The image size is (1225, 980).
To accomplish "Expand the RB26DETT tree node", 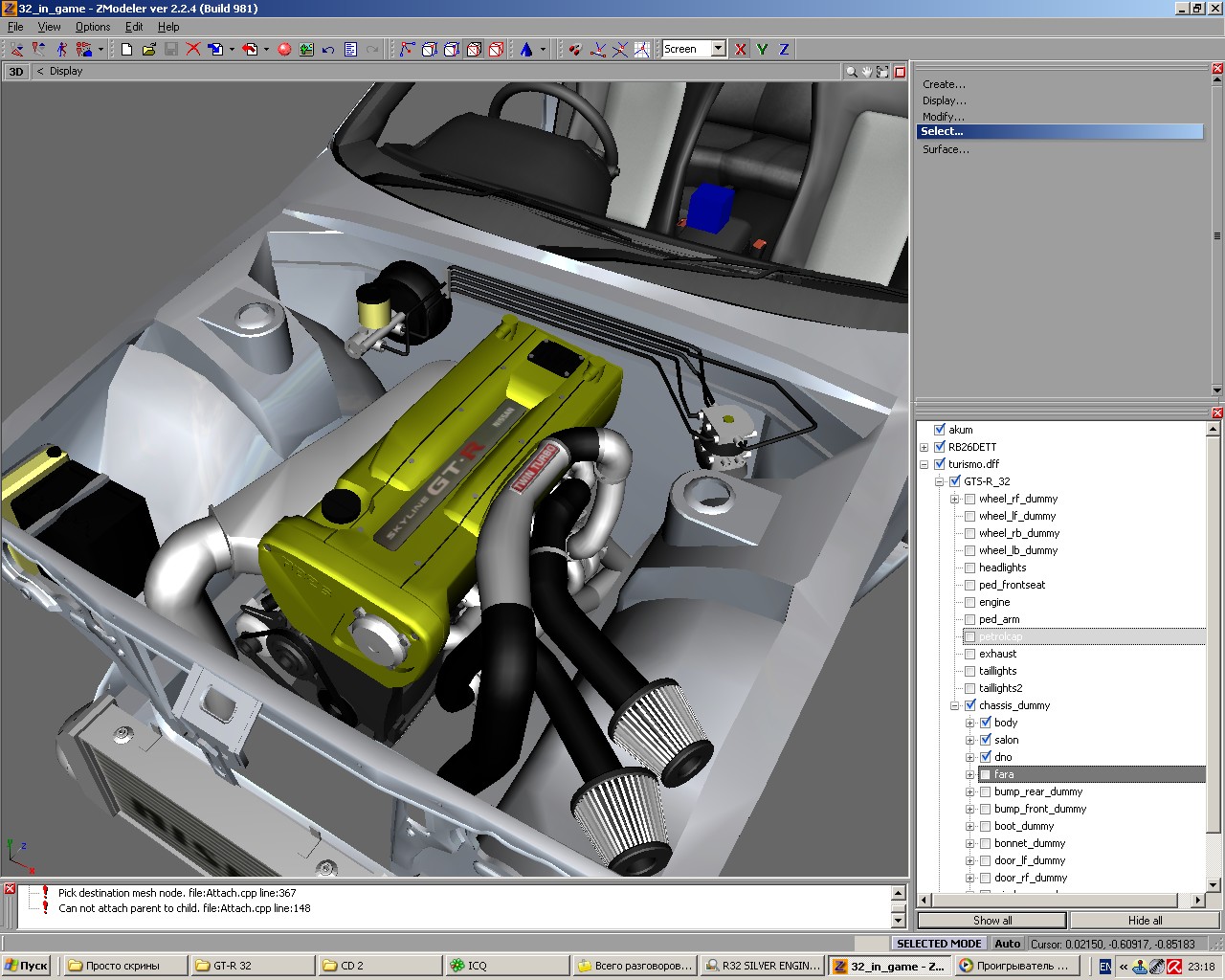I will 924,447.
